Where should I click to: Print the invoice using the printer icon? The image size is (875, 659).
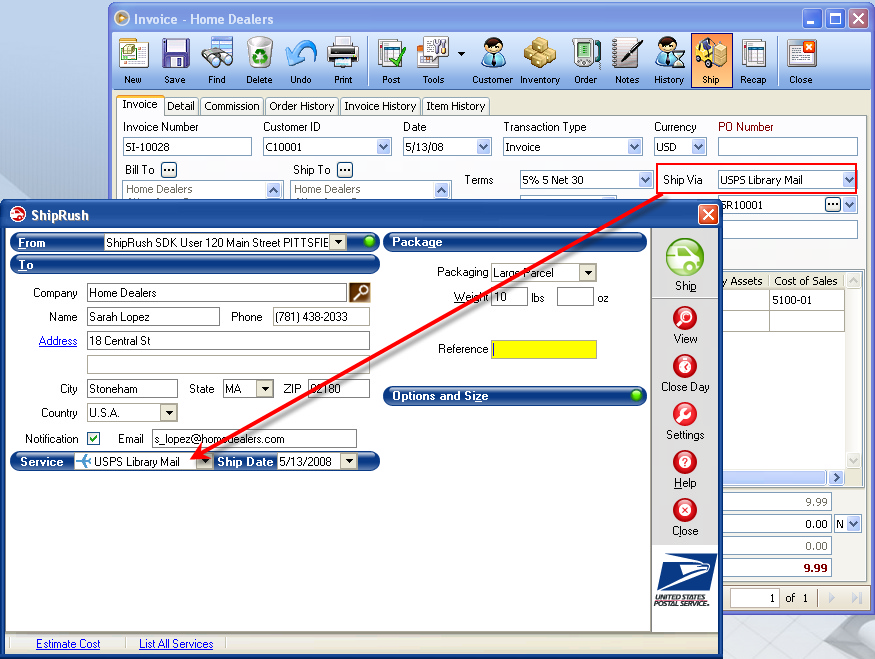click(x=343, y=60)
